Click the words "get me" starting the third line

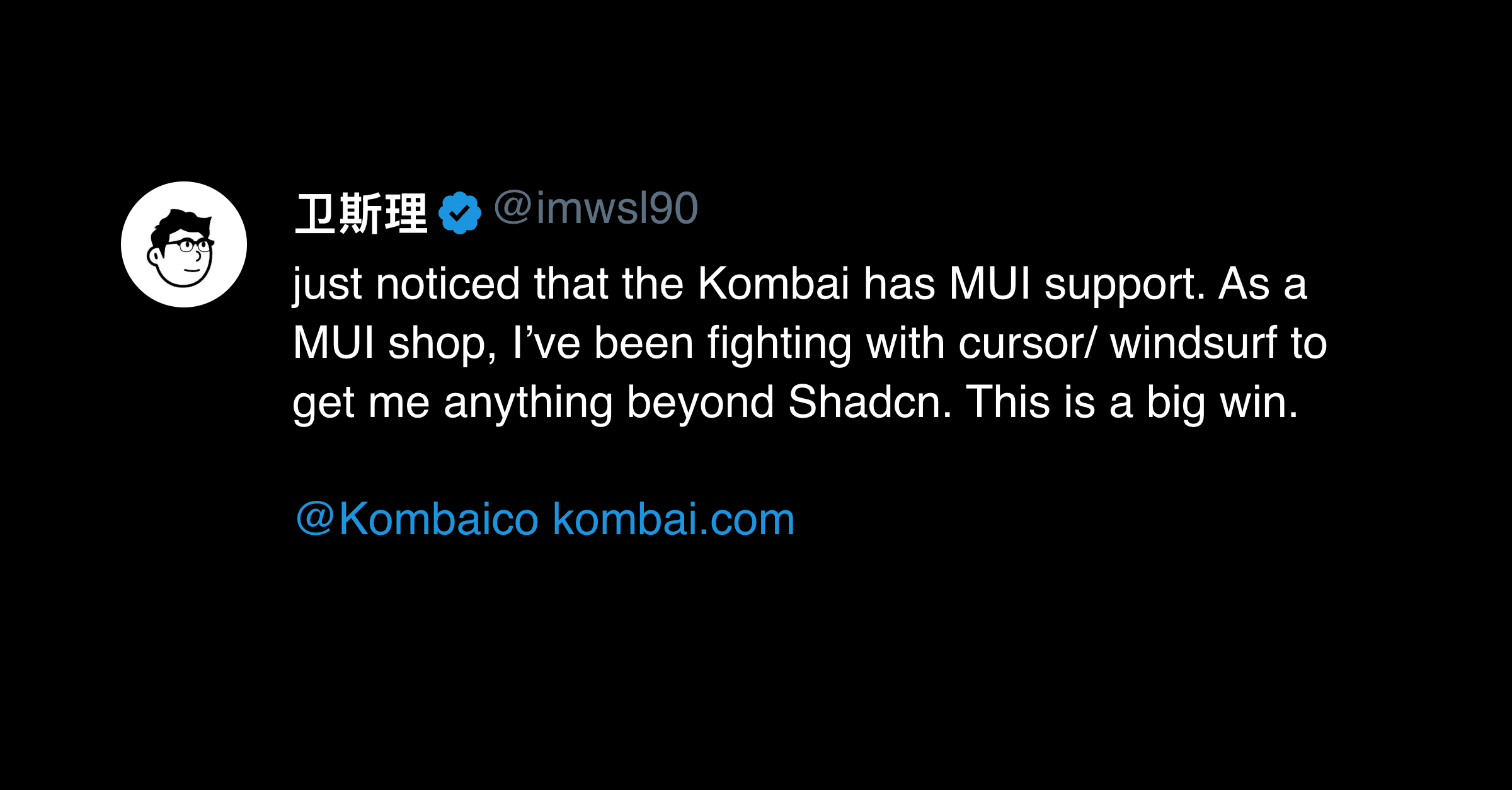[x=360, y=402]
